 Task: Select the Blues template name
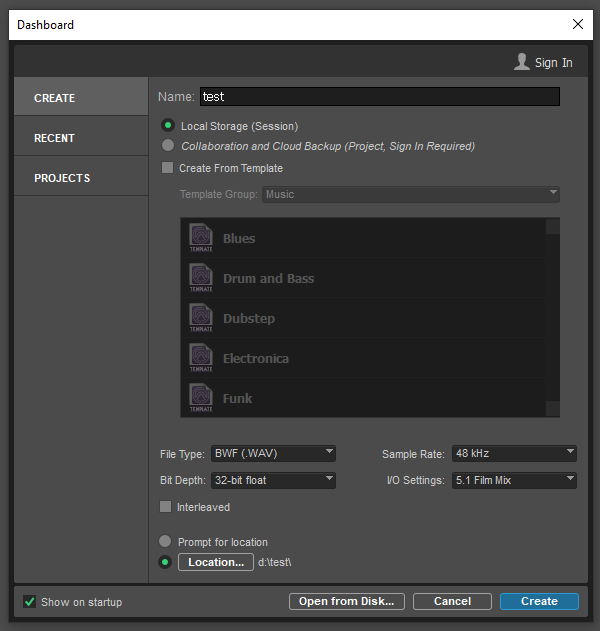239,238
